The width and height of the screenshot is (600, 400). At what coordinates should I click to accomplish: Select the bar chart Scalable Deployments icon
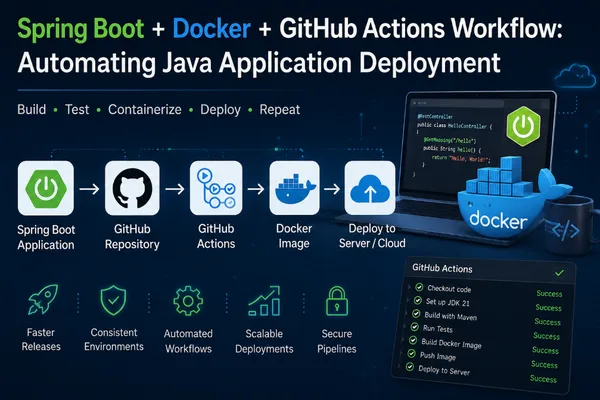click(x=264, y=301)
